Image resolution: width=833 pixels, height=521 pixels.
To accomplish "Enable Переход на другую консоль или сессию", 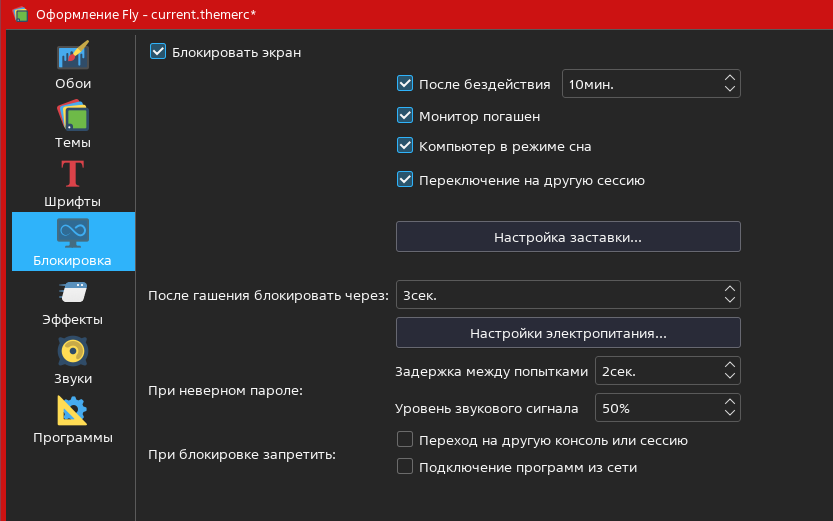I will 405,440.
